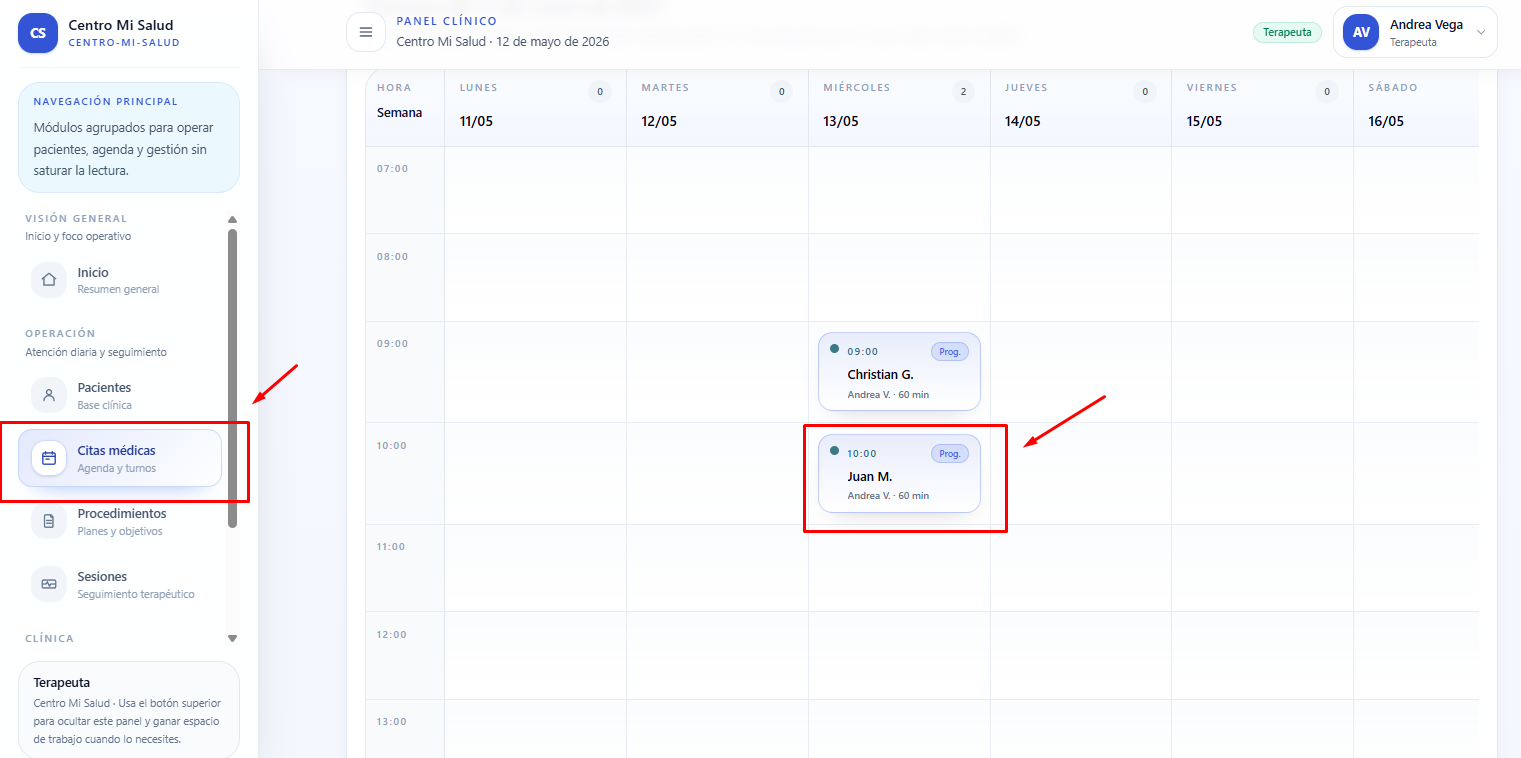The width and height of the screenshot is (1521, 758).
Task: Click the sidebar scroll-down arrow
Action: click(233, 638)
